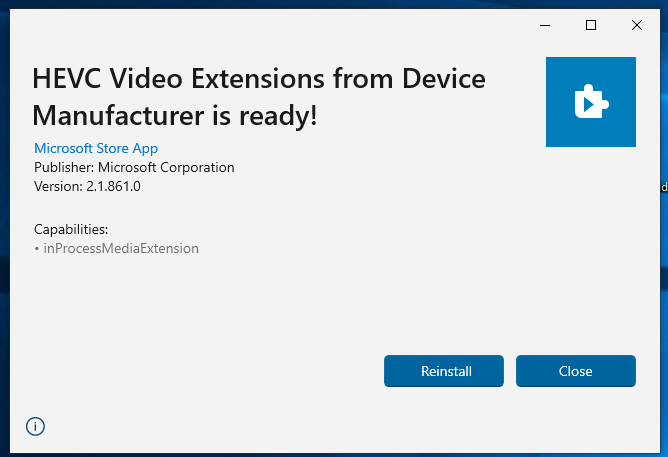The height and width of the screenshot is (457, 668).
Task: Click the Capabilities: label
Action: point(71,229)
